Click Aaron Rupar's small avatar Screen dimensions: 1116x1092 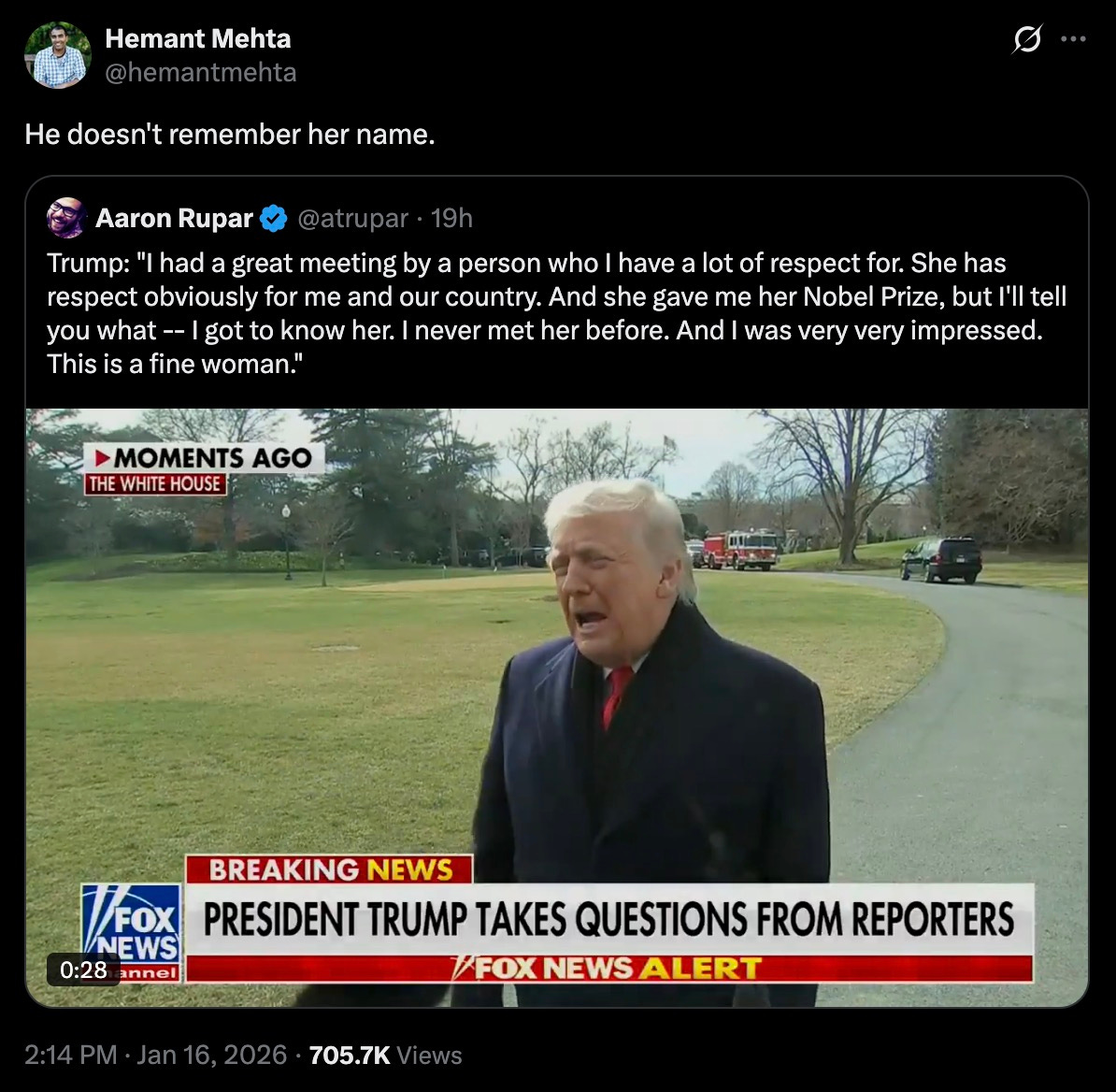click(66, 218)
